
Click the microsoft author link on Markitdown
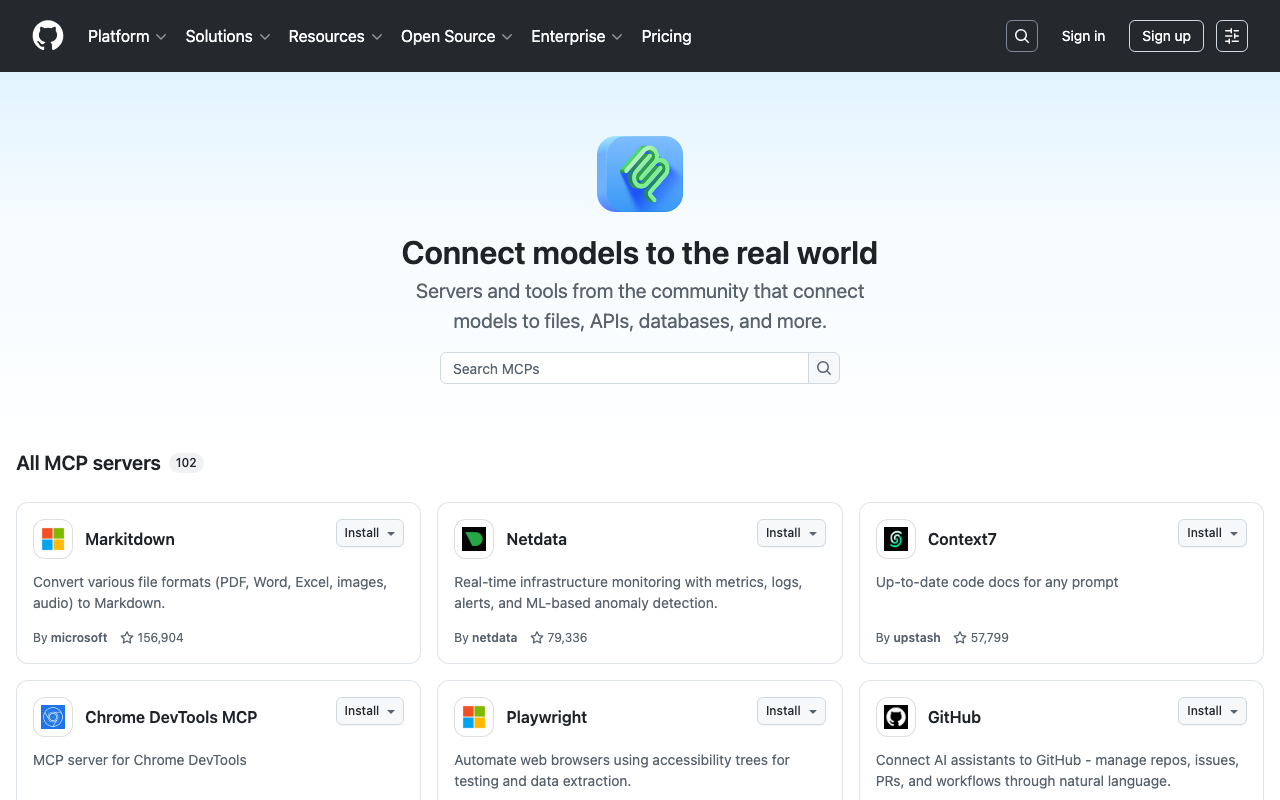click(x=79, y=638)
